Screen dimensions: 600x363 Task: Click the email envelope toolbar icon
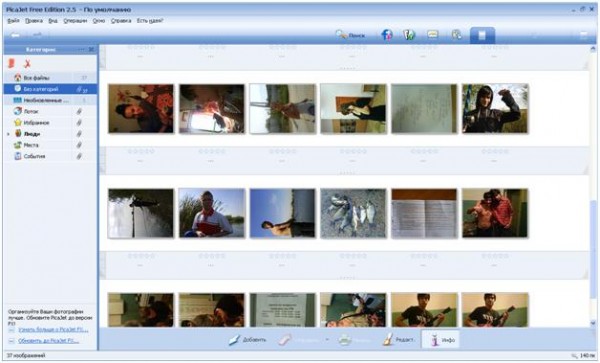pyautogui.click(x=432, y=35)
